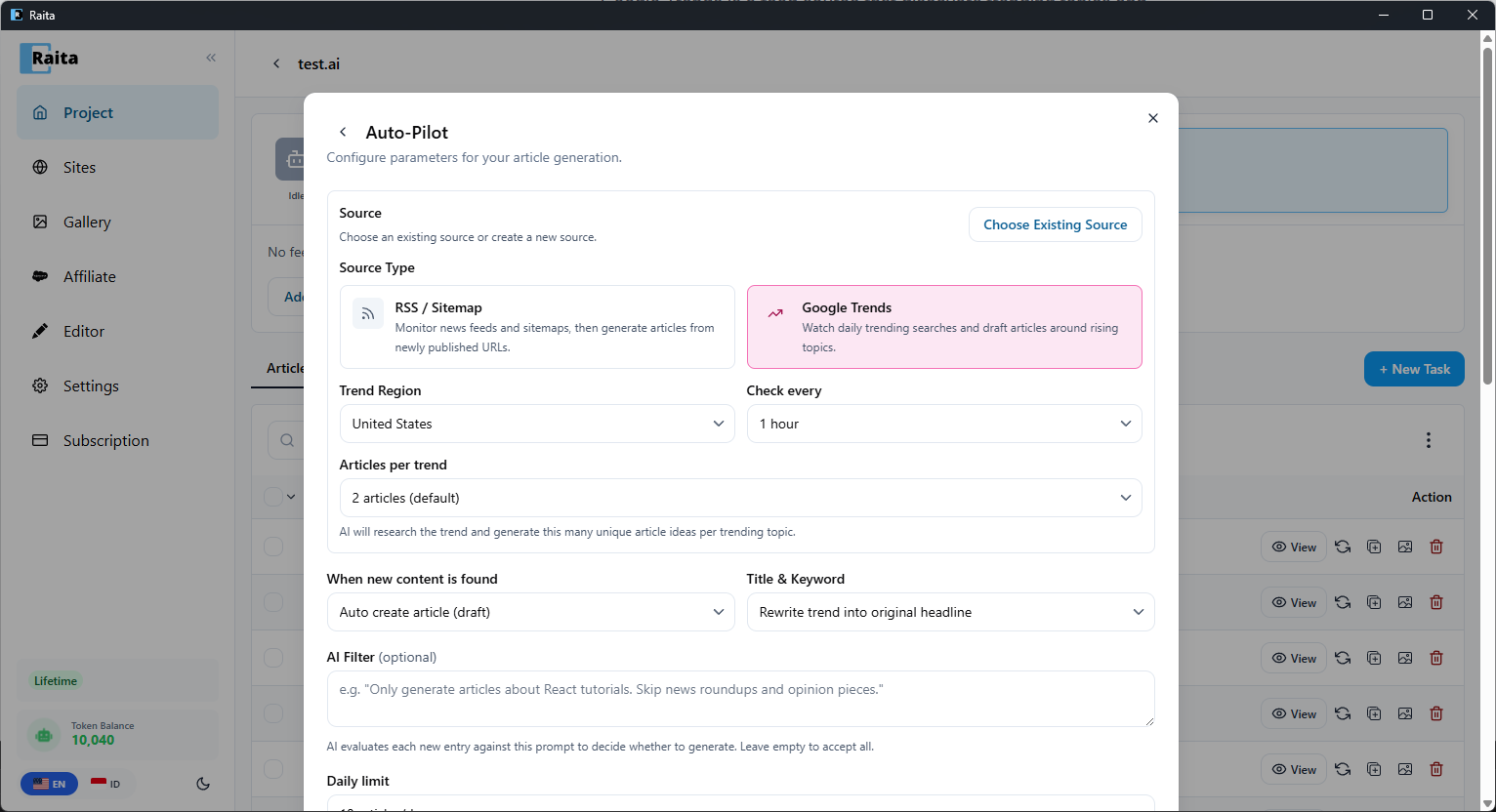Click View in the topmost task row
Viewport: 1496px width, 812px height.
click(x=1294, y=548)
